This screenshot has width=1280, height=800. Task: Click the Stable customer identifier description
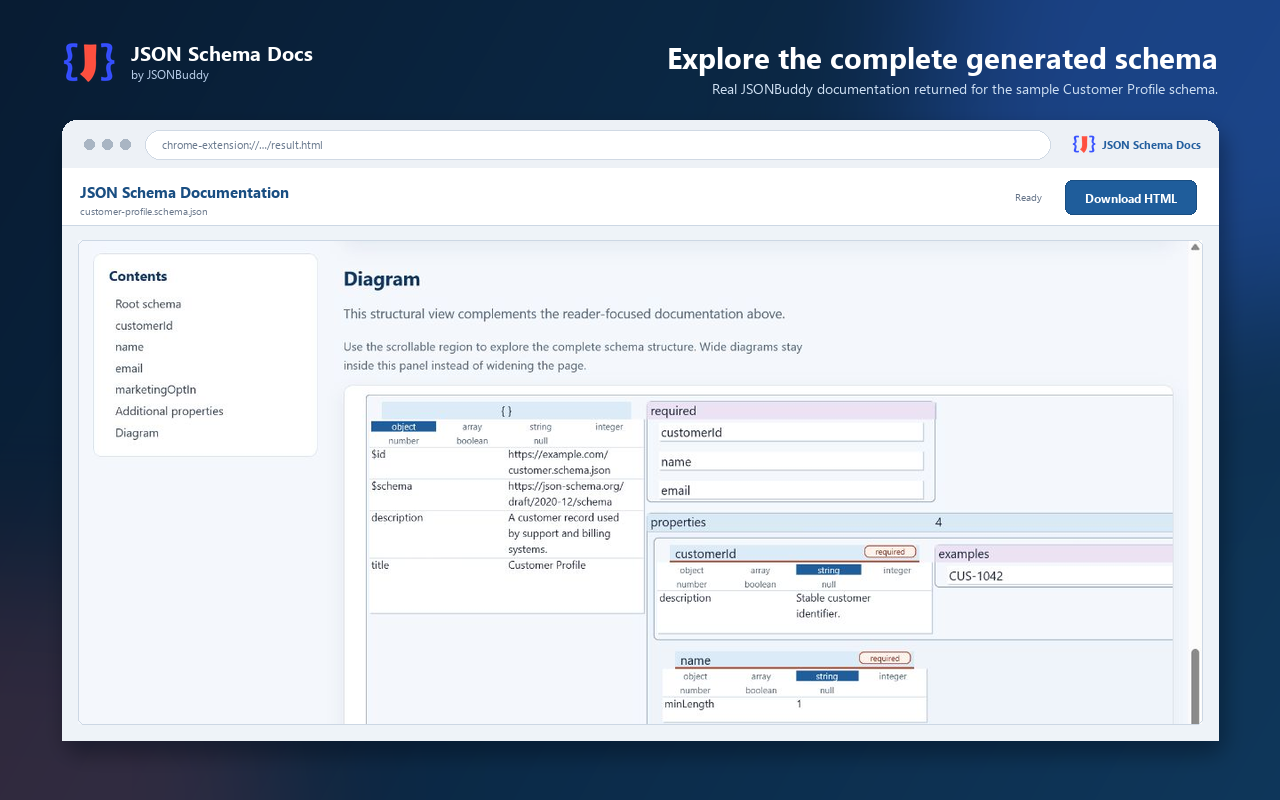click(833, 606)
